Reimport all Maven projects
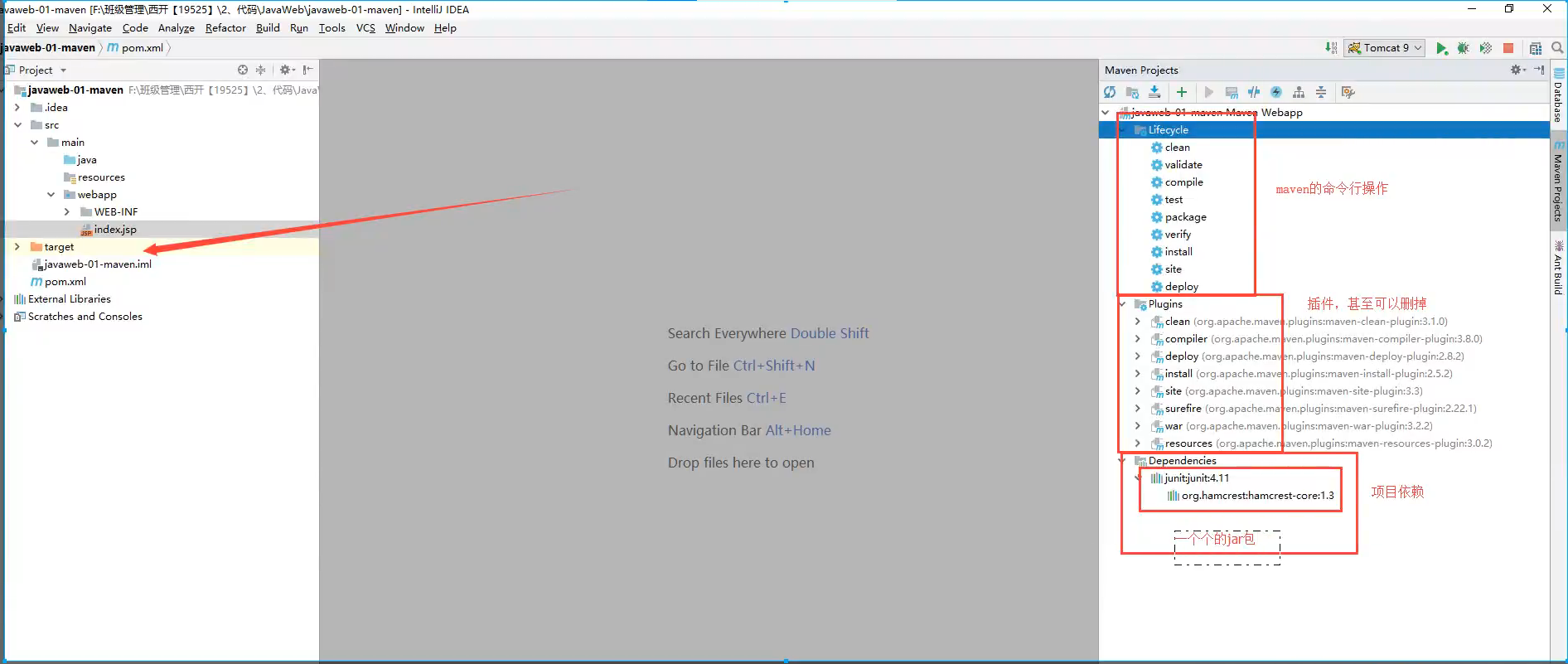The width and height of the screenshot is (1568, 664). tap(1110, 93)
